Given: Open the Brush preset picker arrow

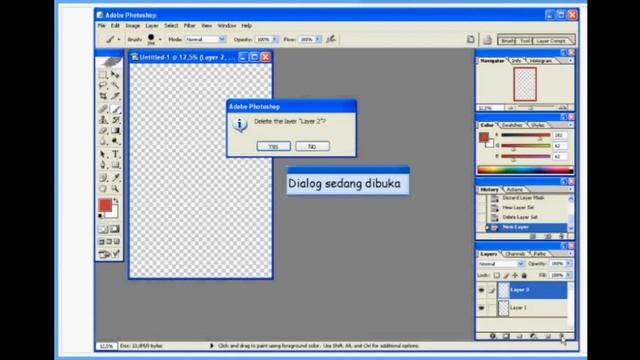Looking at the screenshot, I should 160,40.
